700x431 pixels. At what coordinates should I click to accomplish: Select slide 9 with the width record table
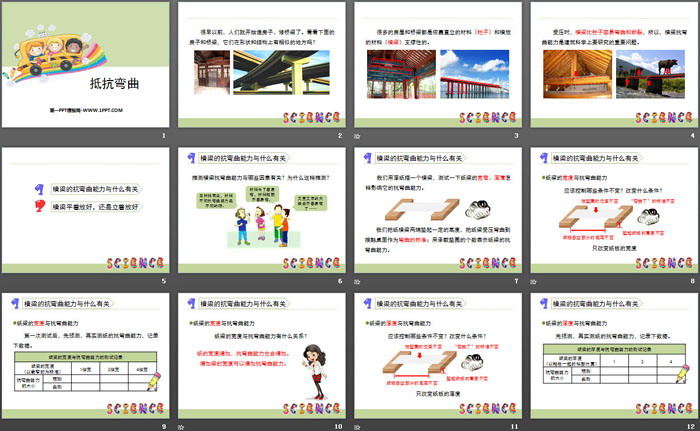pyautogui.click(x=85, y=356)
